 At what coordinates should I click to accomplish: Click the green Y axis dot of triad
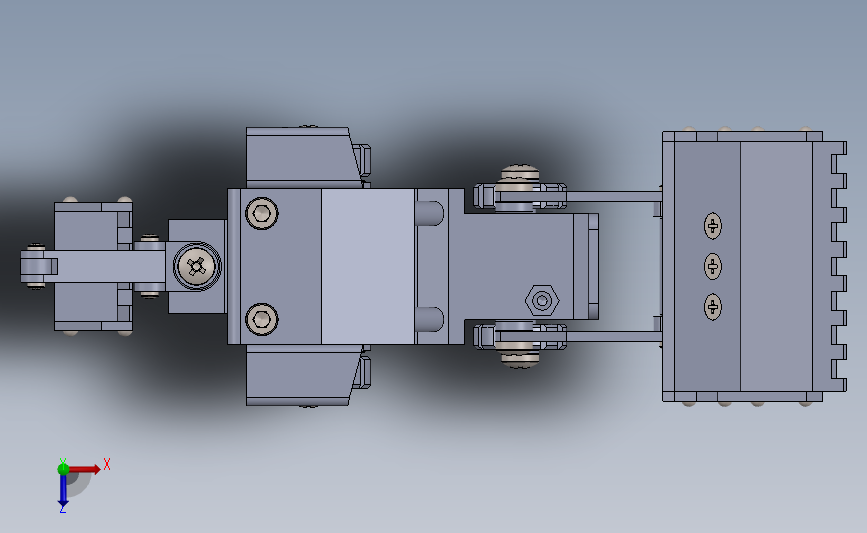point(63,469)
